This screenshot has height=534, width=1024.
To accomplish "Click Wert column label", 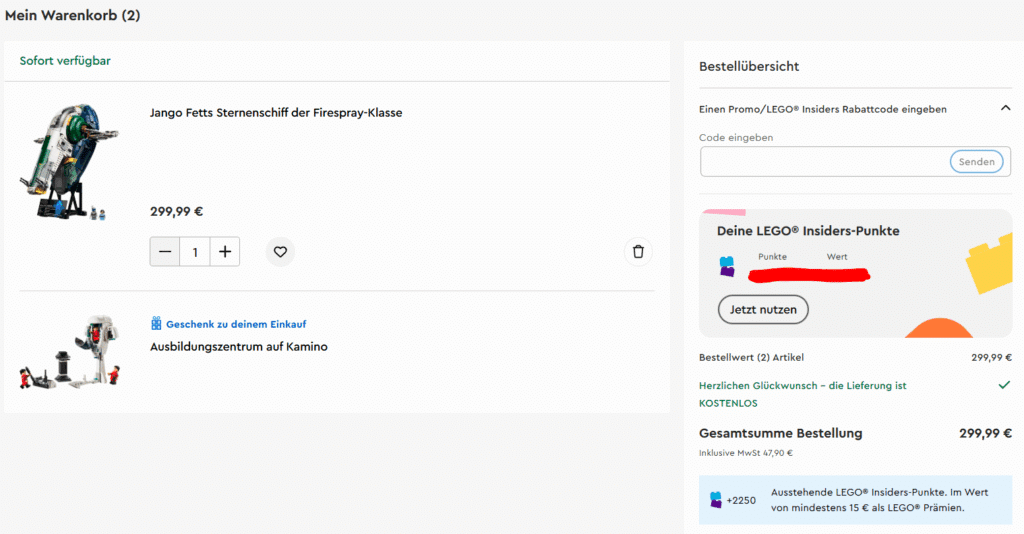I will coord(837,257).
